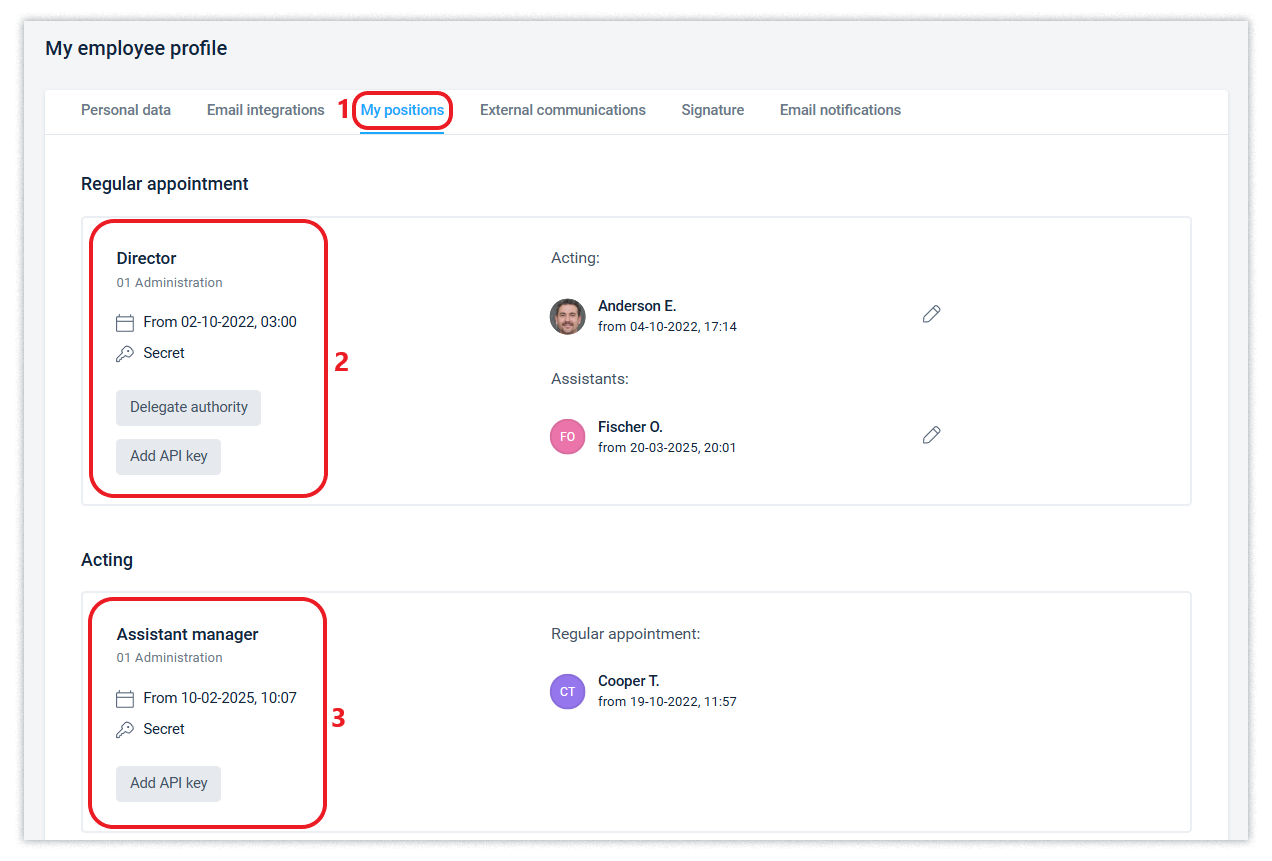
Task: Click the Cooper T. name
Action: click(628, 681)
